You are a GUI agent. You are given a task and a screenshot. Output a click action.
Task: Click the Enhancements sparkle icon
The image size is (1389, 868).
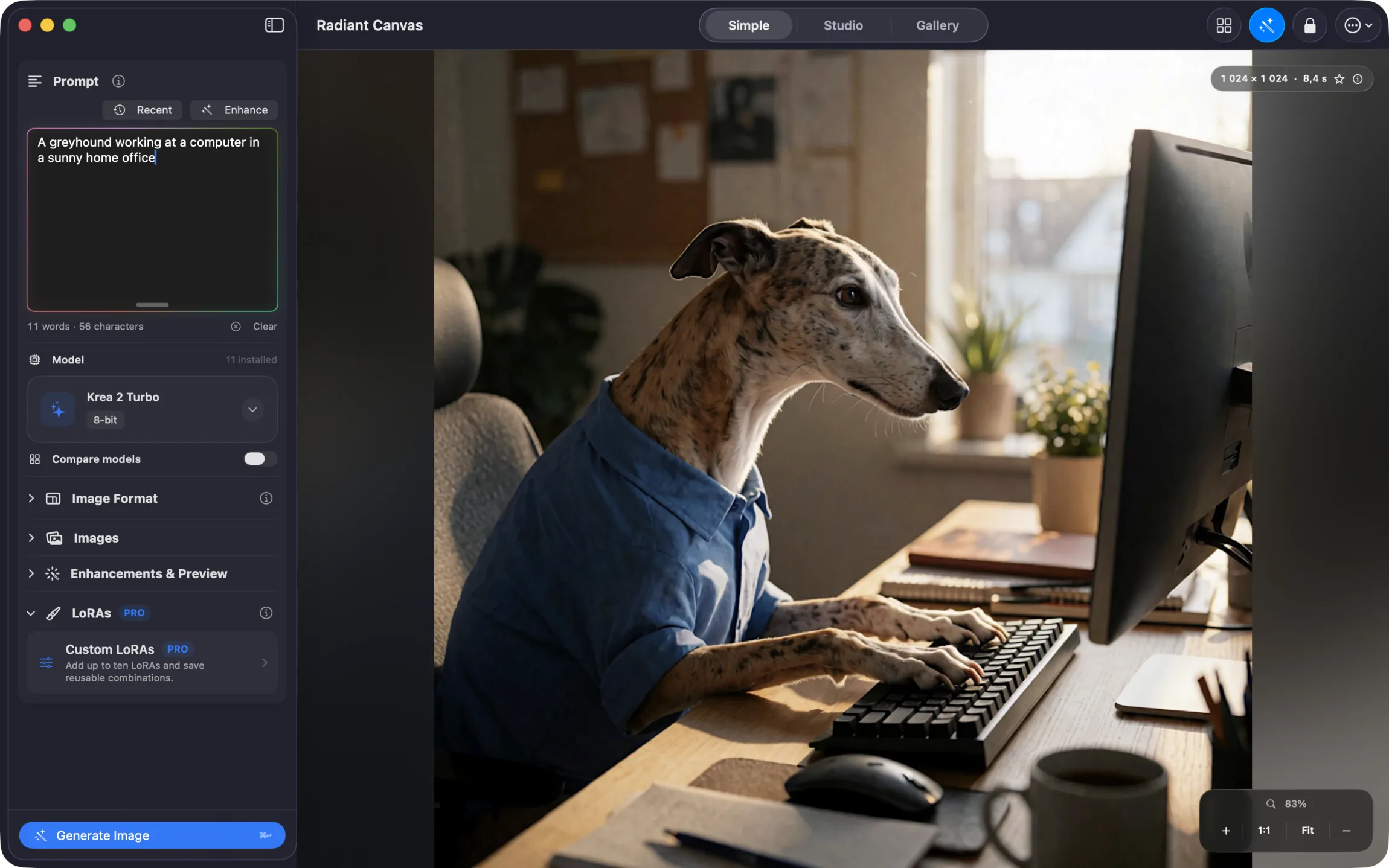53,573
